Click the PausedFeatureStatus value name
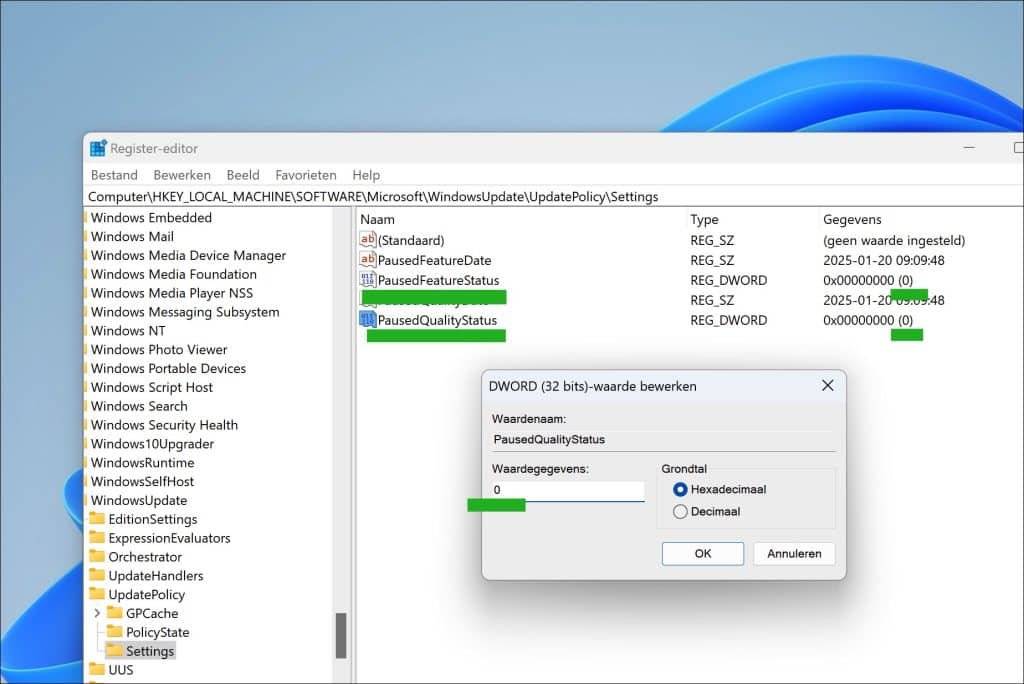Image resolution: width=1024 pixels, height=684 pixels. (438, 280)
